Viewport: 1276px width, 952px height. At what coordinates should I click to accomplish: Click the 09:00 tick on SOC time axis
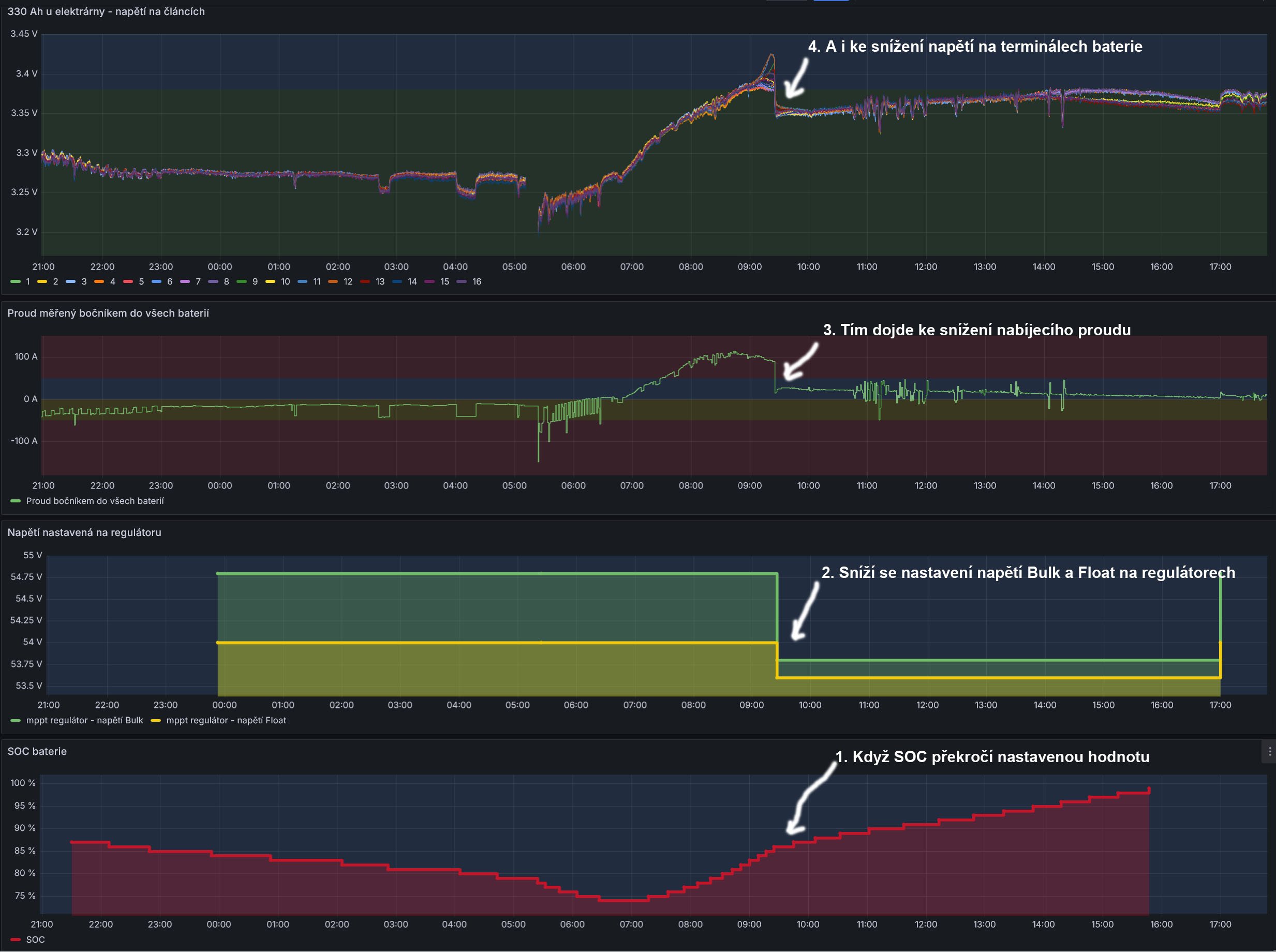[749, 925]
